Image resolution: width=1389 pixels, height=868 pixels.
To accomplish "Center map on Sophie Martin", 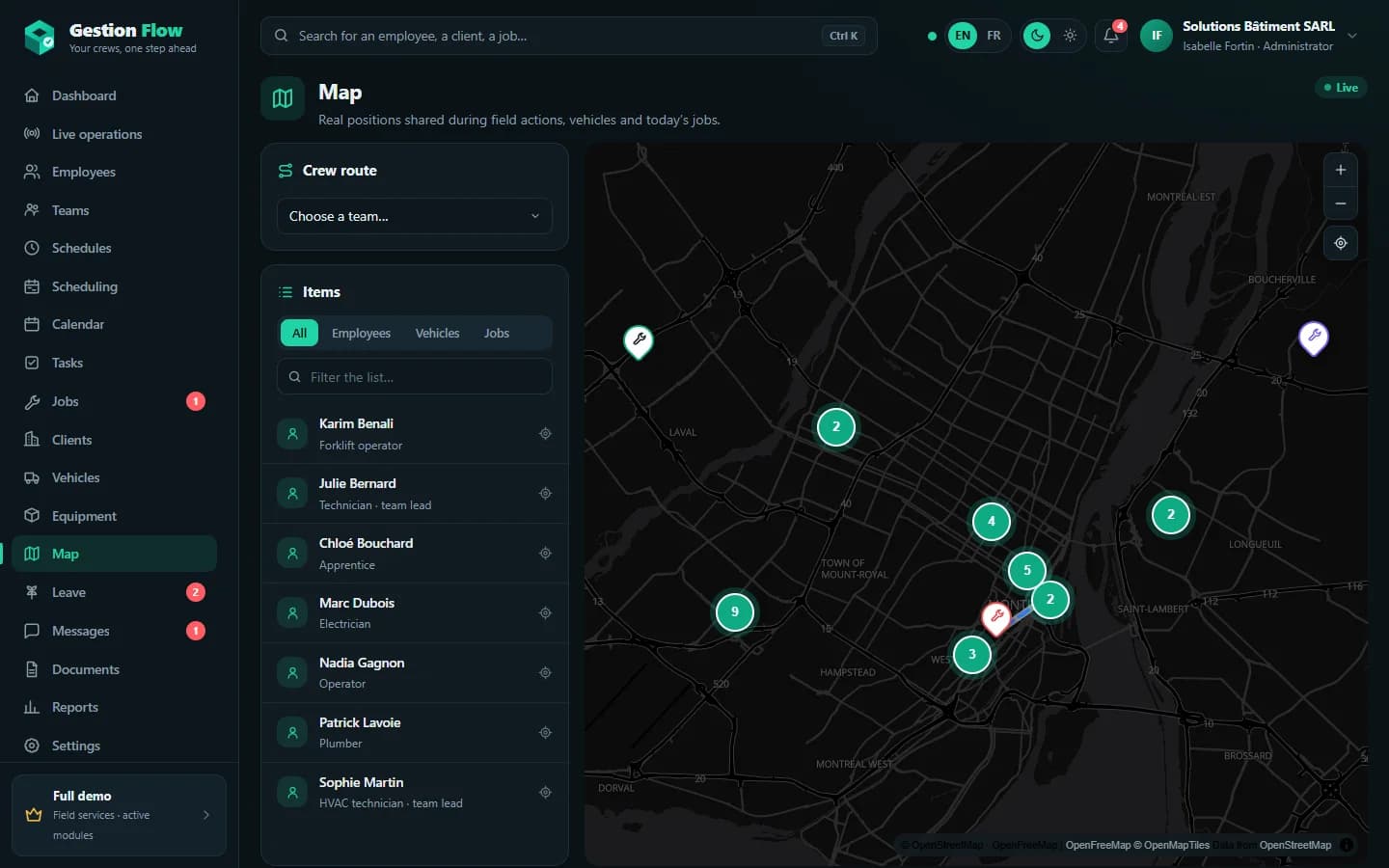I will click(545, 793).
